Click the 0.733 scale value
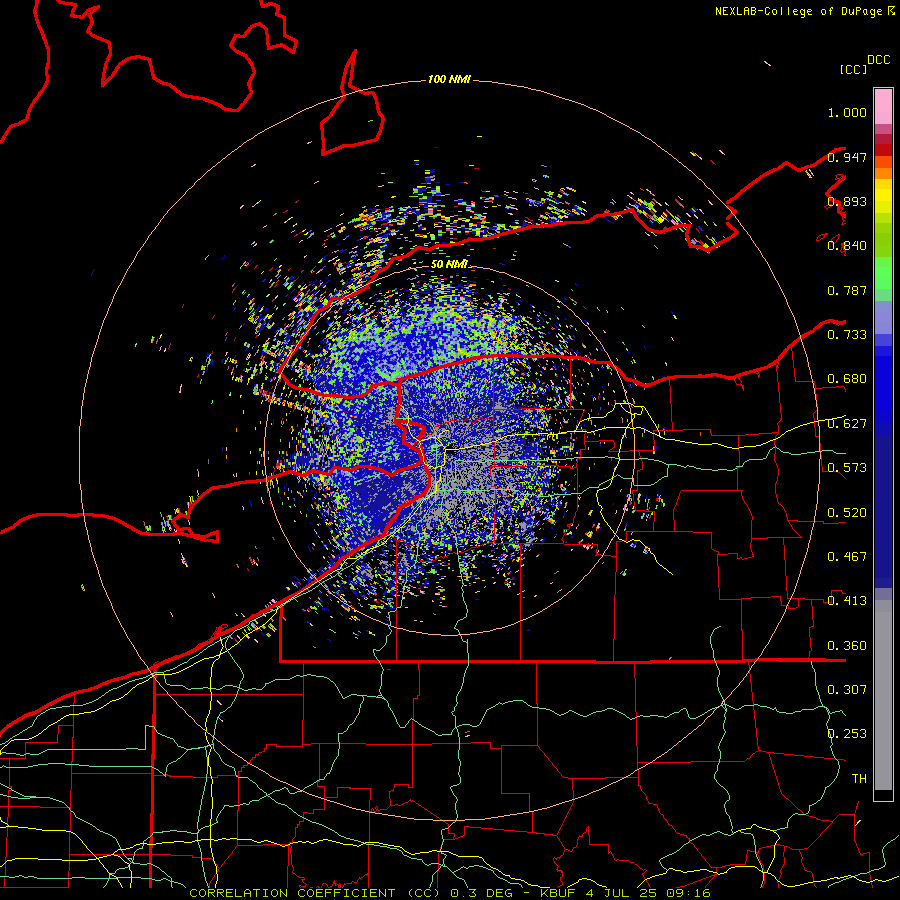 click(847, 335)
